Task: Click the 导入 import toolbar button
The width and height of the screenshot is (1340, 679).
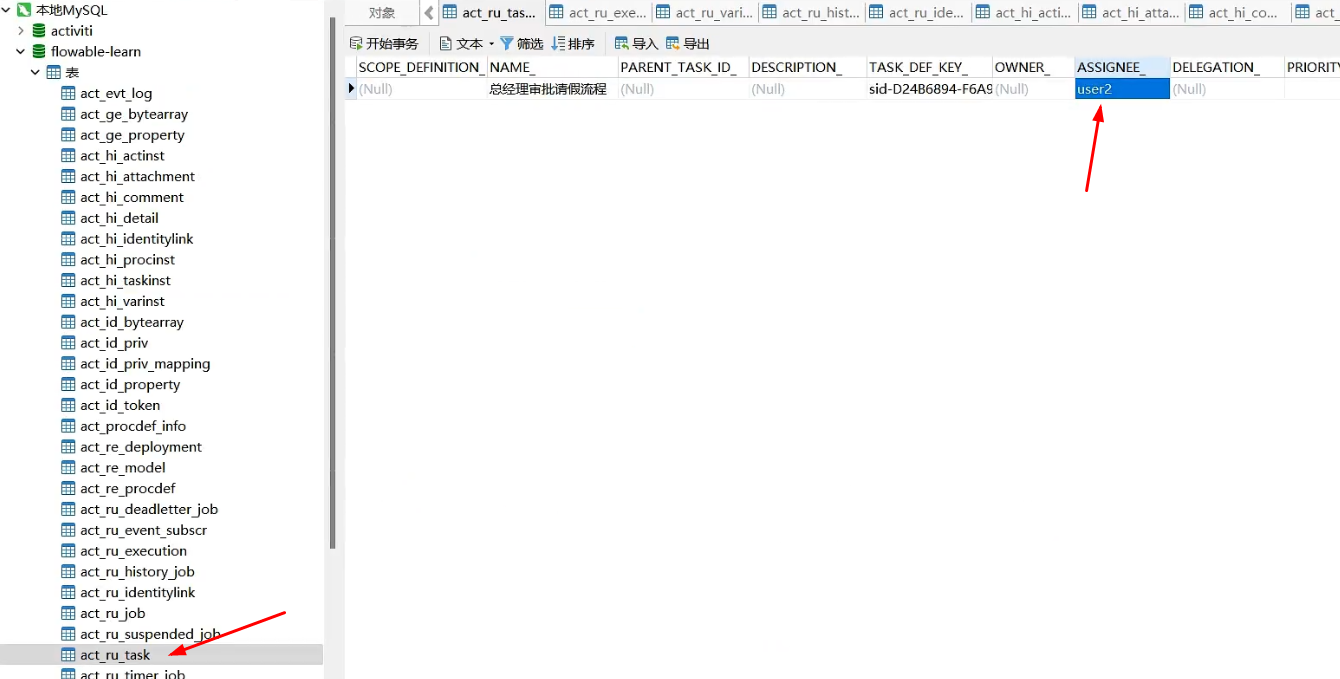Action: pos(636,44)
